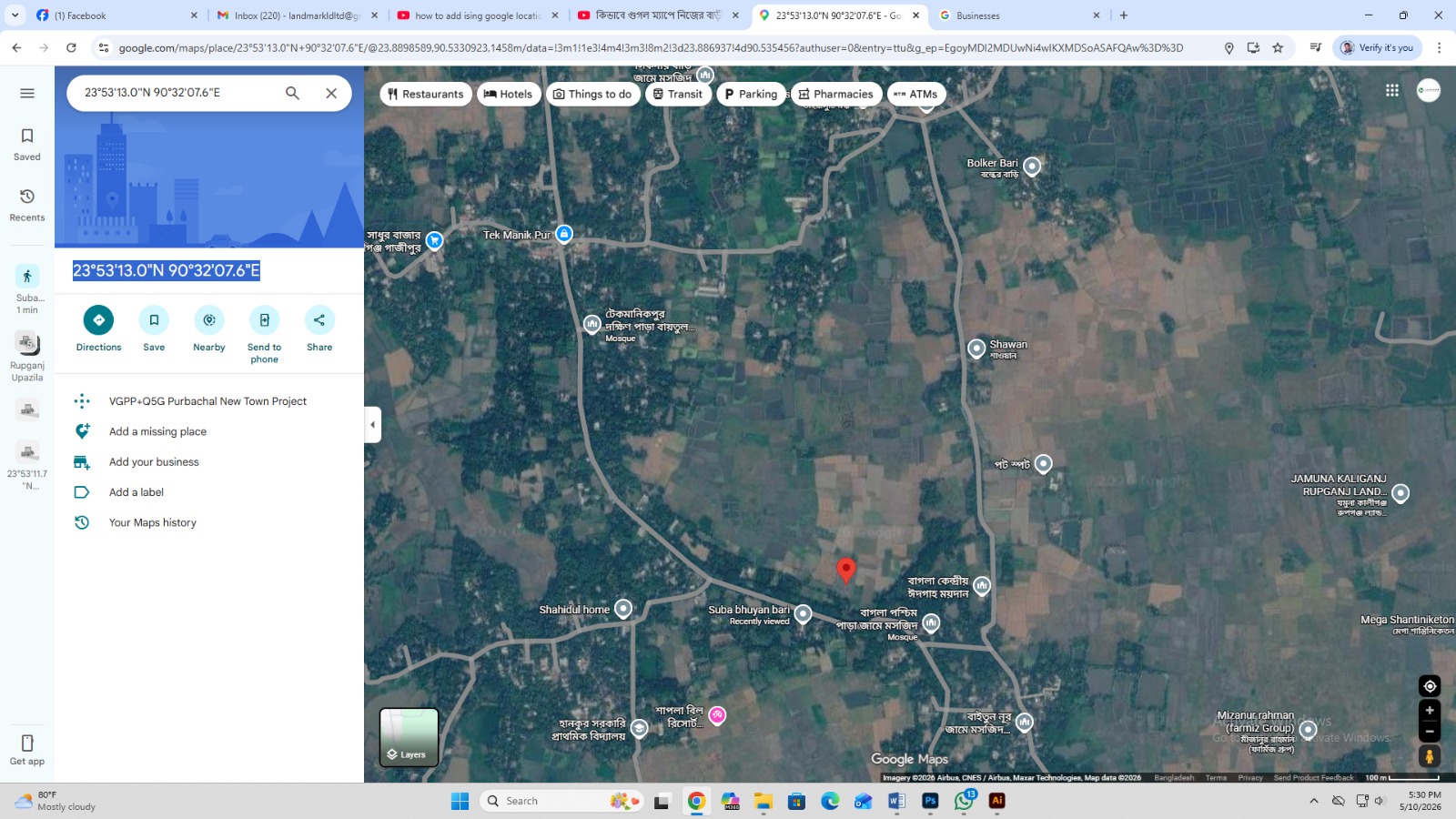
Task: Filter map by Transit
Action: [x=678, y=94]
